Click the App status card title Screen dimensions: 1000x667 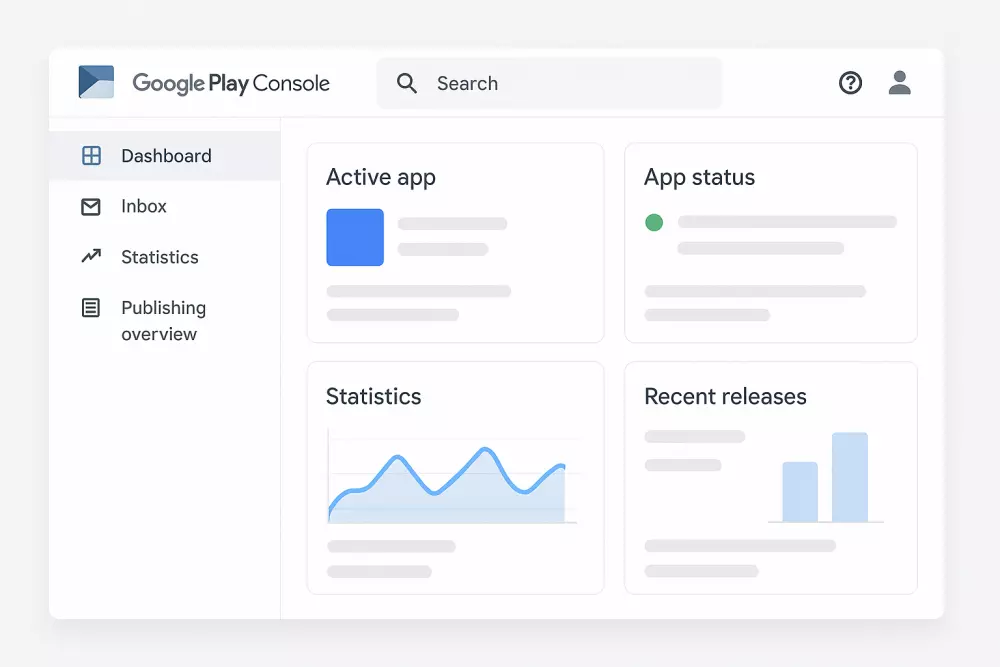[x=699, y=177]
